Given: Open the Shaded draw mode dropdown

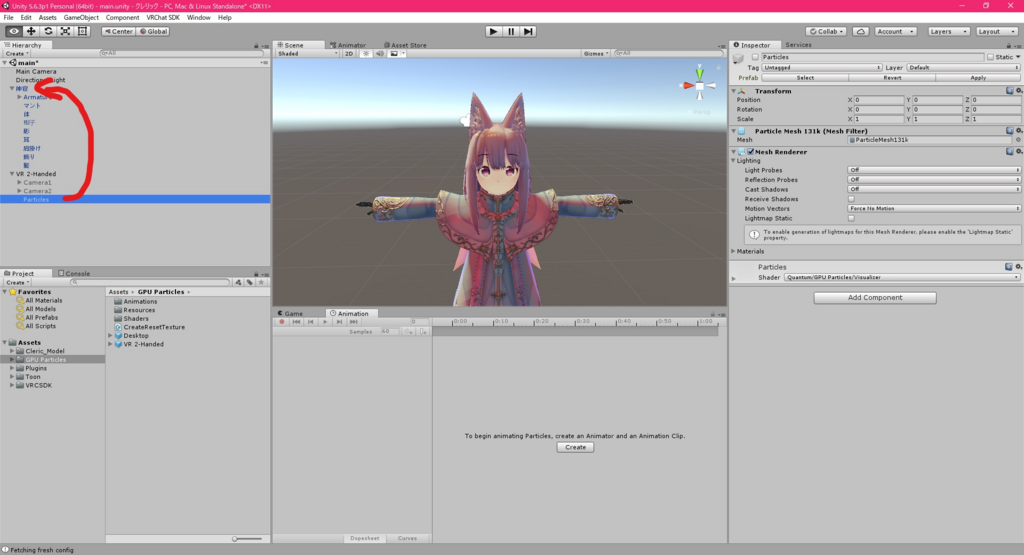Looking at the screenshot, I should [308, 54].
